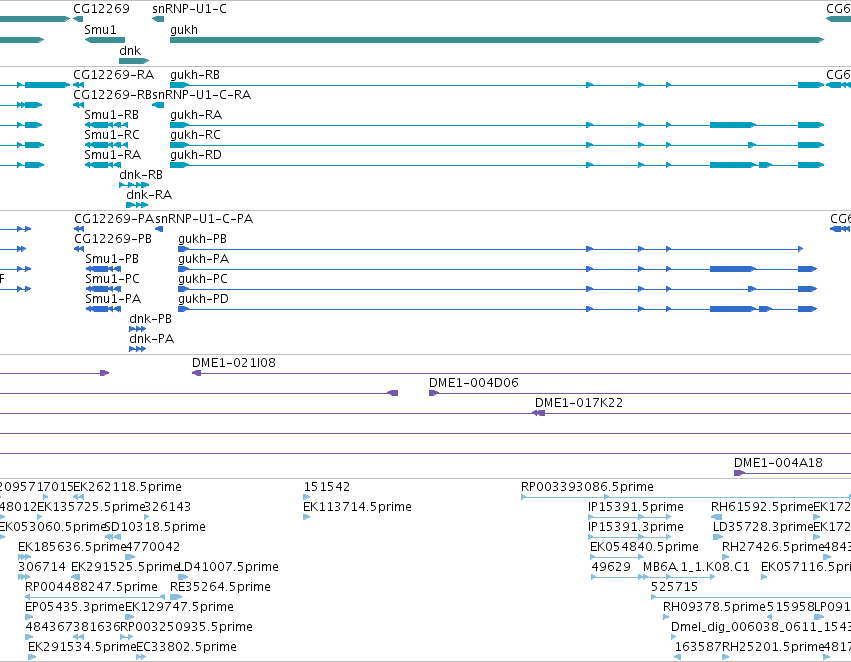Select EST RH27426.5prime
This screenshot has height=662, width=851.
pyautogui.click(x=726, y=557)
